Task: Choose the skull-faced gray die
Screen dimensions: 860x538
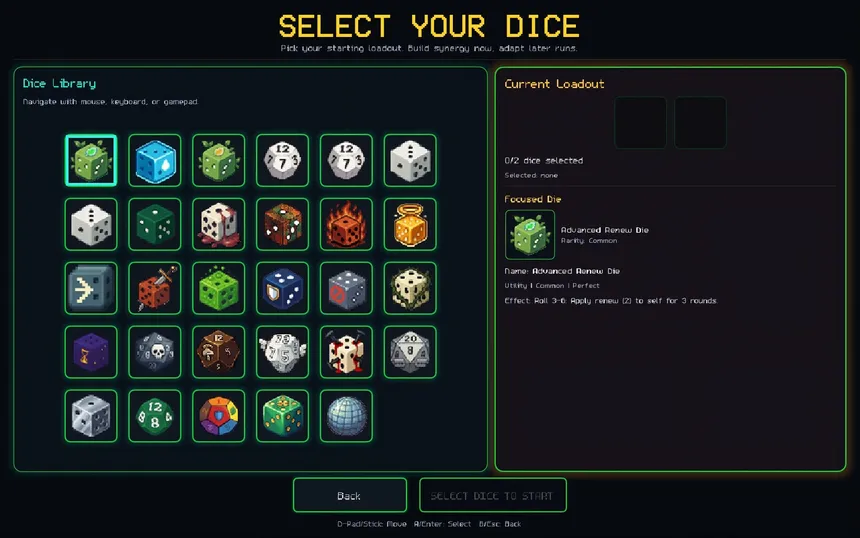Action: pos(155,352)
